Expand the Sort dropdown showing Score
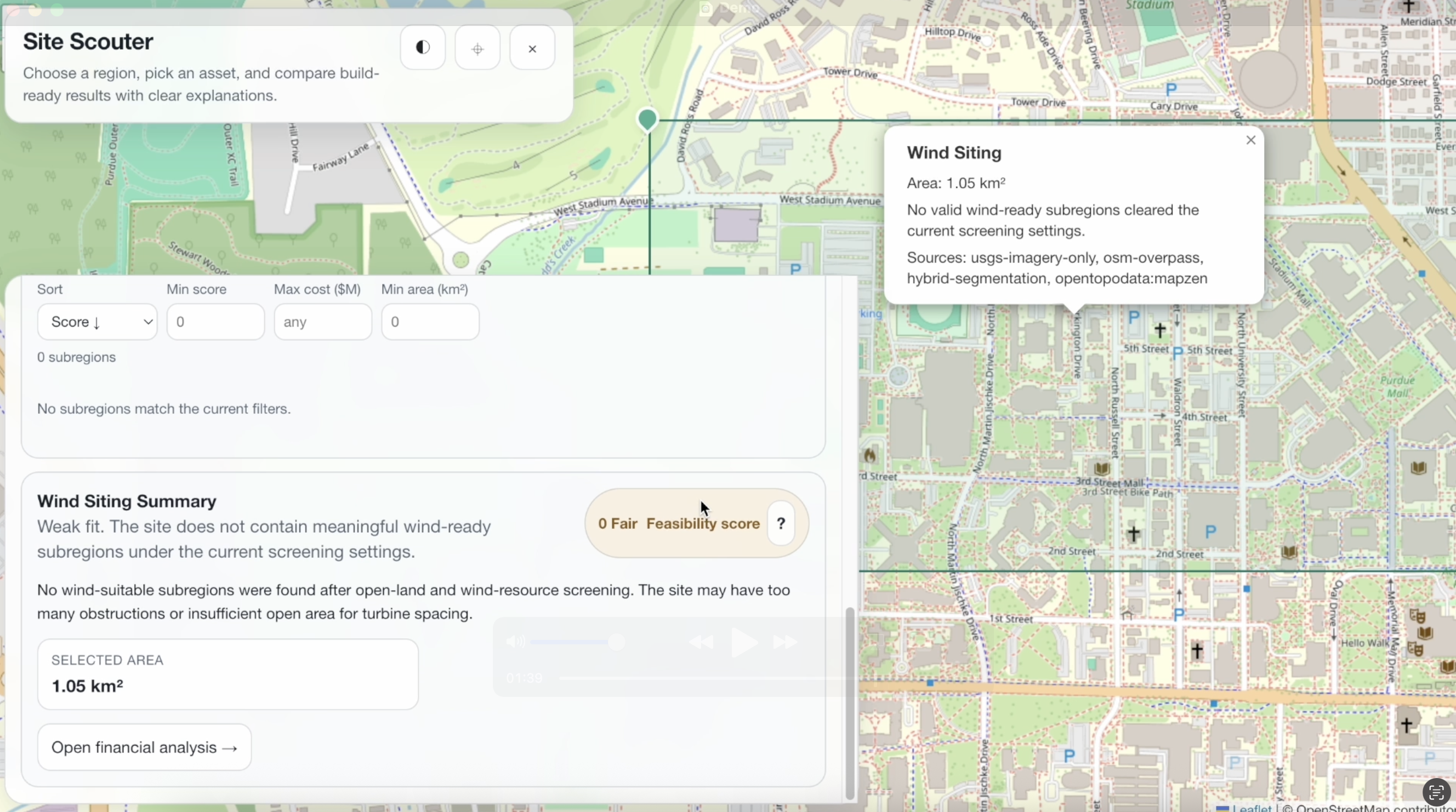 tap(97, 322)
